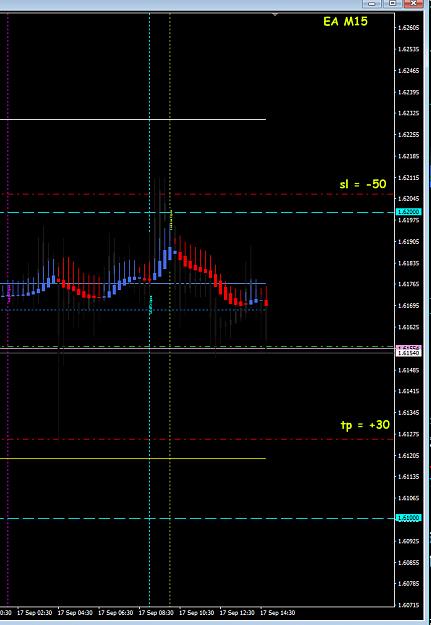Restore down the chart window
Image resolution: width=431 pixels, height=625 pixels.
tap(392, 3)
